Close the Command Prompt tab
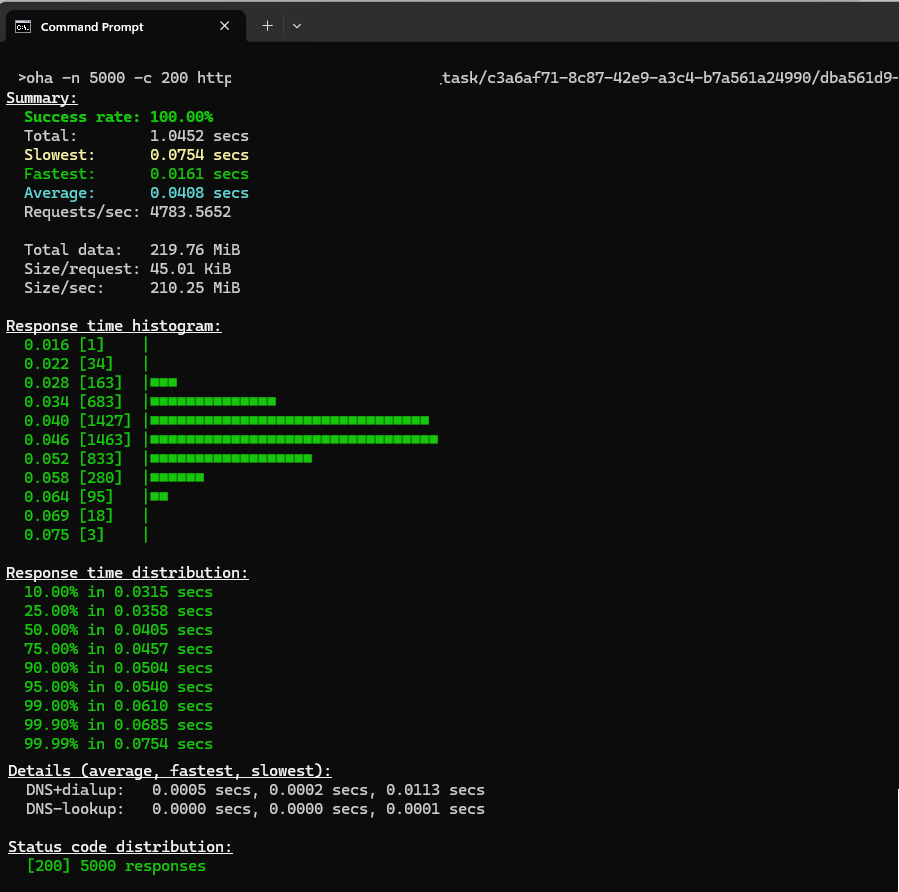 click(225, 26)
